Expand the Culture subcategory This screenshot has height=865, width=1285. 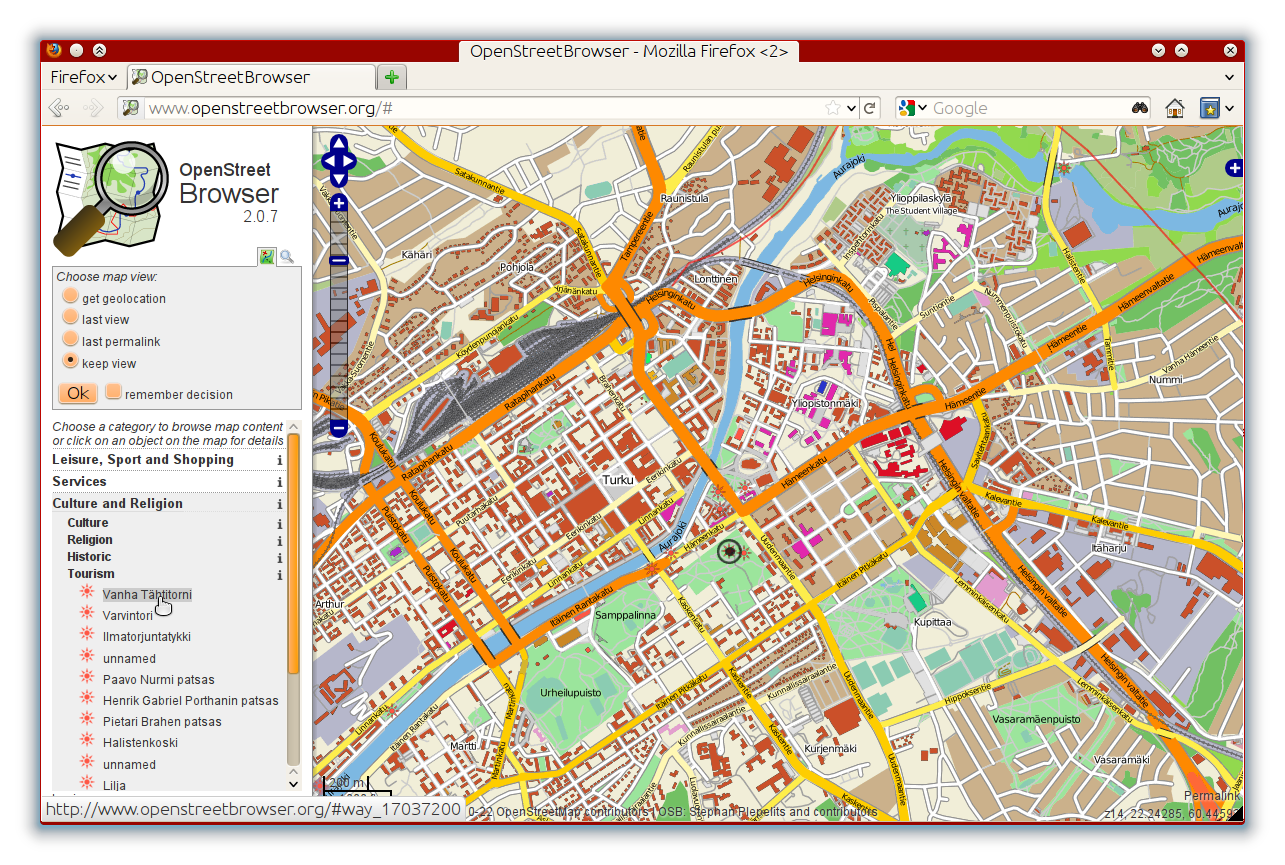pyautogui.click(x=88, y=523)
